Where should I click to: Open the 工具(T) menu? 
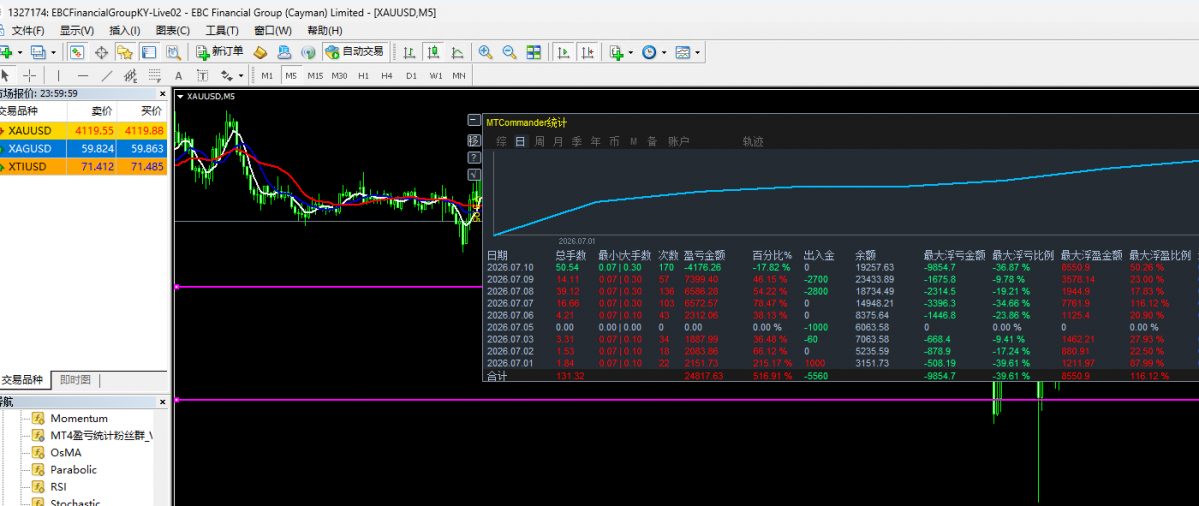[222, 31]
